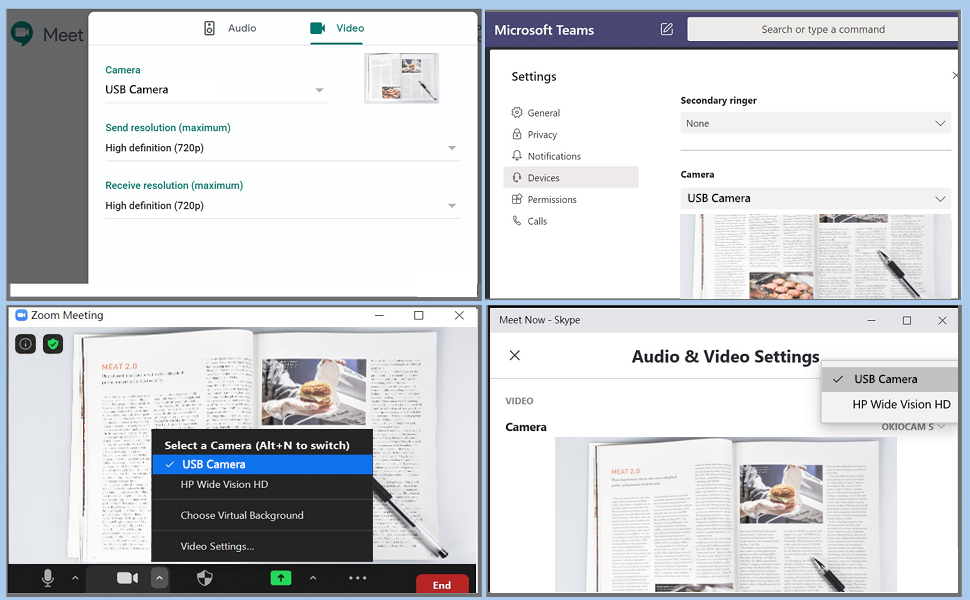Click the Search or type a command field in Teams
This screenshot has width=970, height=600.
tap(821, 29)
